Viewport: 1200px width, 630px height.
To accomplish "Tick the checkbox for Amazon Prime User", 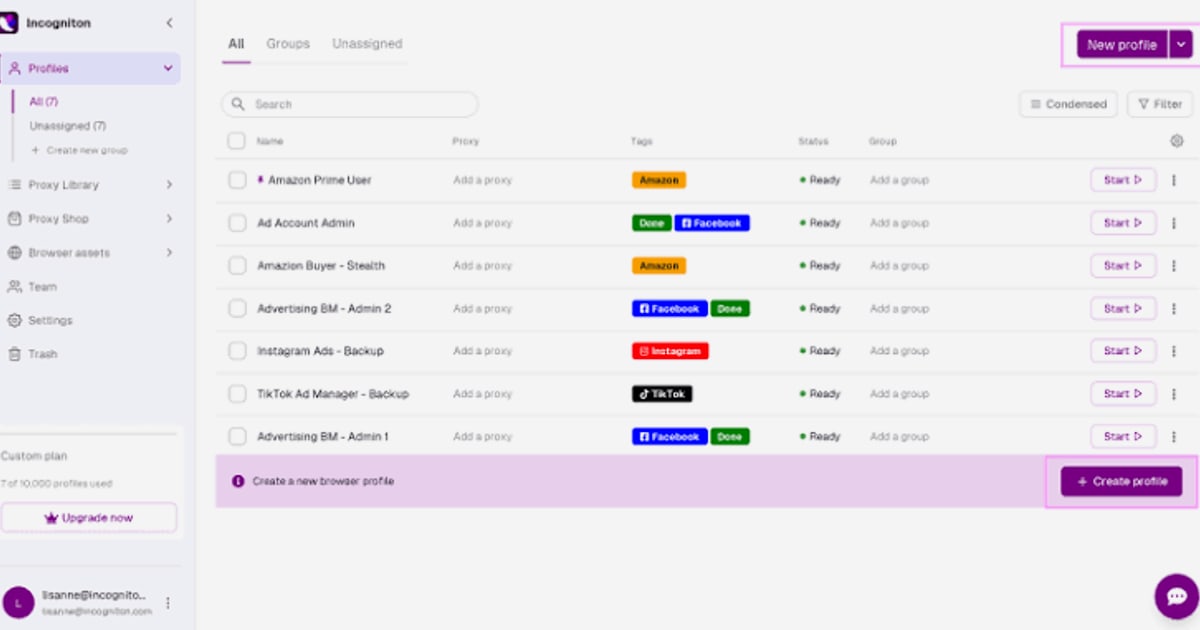I will pos(237,180).
